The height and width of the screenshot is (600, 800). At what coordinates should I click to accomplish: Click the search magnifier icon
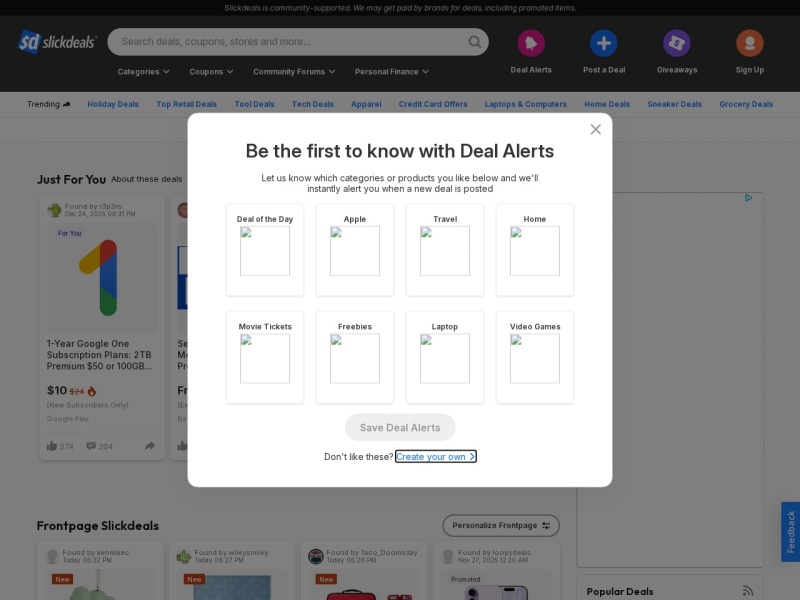tap(475, 42)
